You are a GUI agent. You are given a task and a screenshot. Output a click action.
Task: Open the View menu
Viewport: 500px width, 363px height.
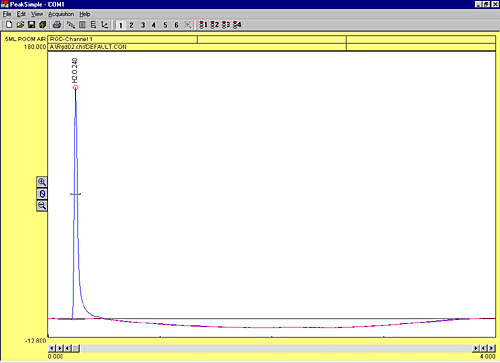click(x=37, y=14)
